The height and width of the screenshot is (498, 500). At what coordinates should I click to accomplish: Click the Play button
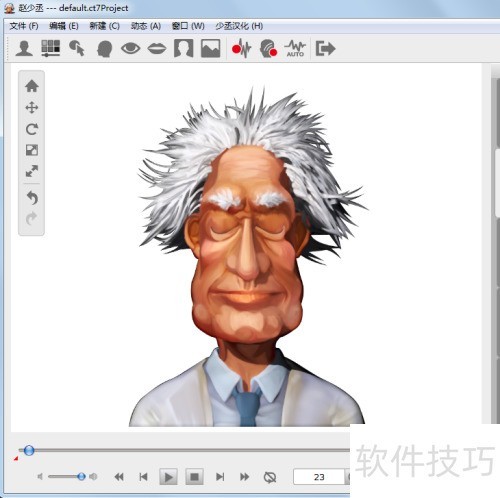click(x=168, y=477)
